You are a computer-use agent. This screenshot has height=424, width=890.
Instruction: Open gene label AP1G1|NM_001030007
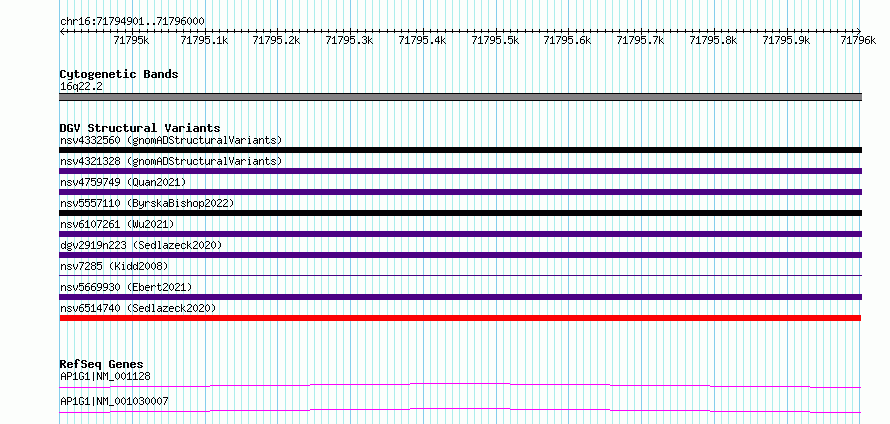pos(114,402)
